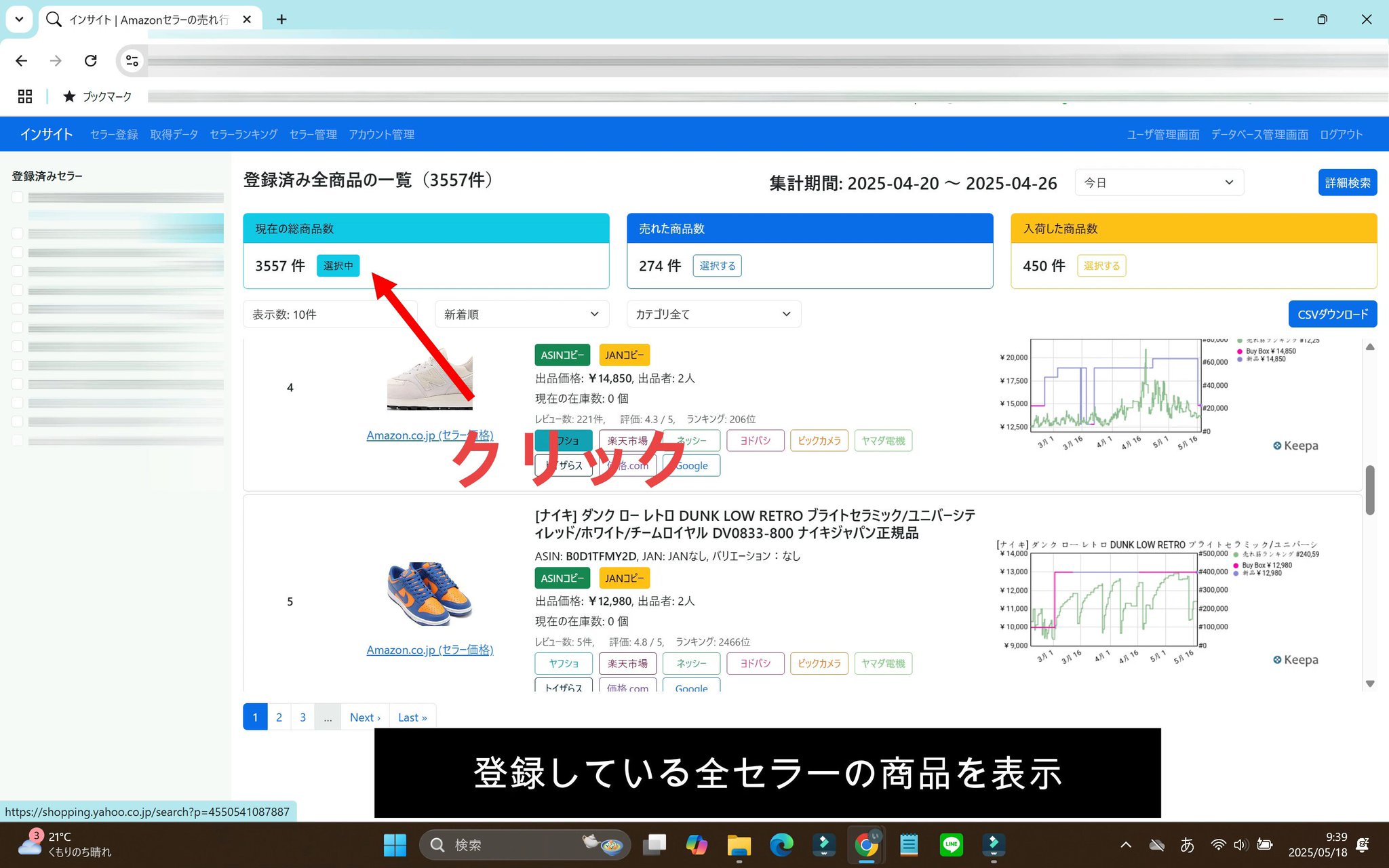Open the ネッシー link for item 5
The height and width of the screenshot is (868, 1389).
coord(691,663)
